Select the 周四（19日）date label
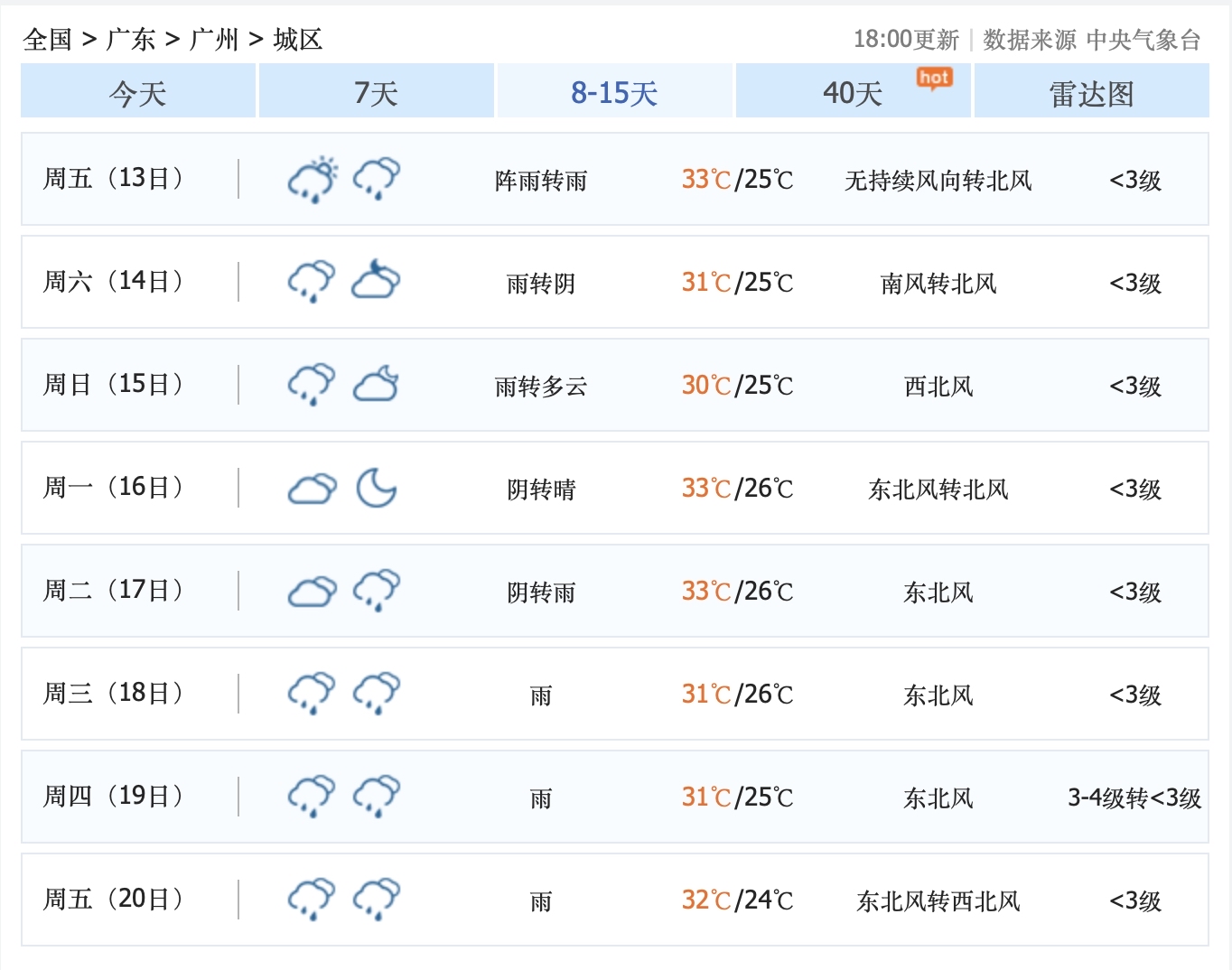This screenshot has height=970, width=1232. 113,797
